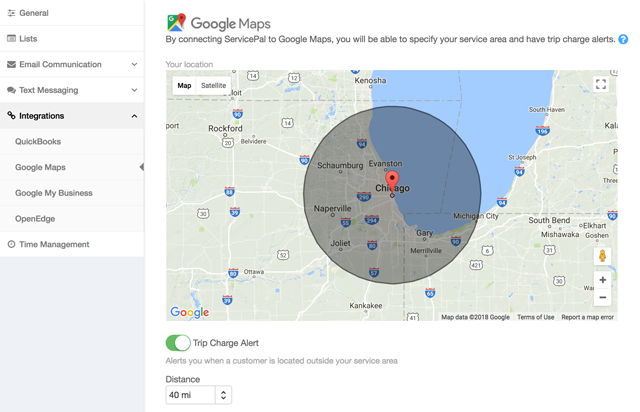Click the Evanston label on the map
640x412 pixels.
click(385, 163)
